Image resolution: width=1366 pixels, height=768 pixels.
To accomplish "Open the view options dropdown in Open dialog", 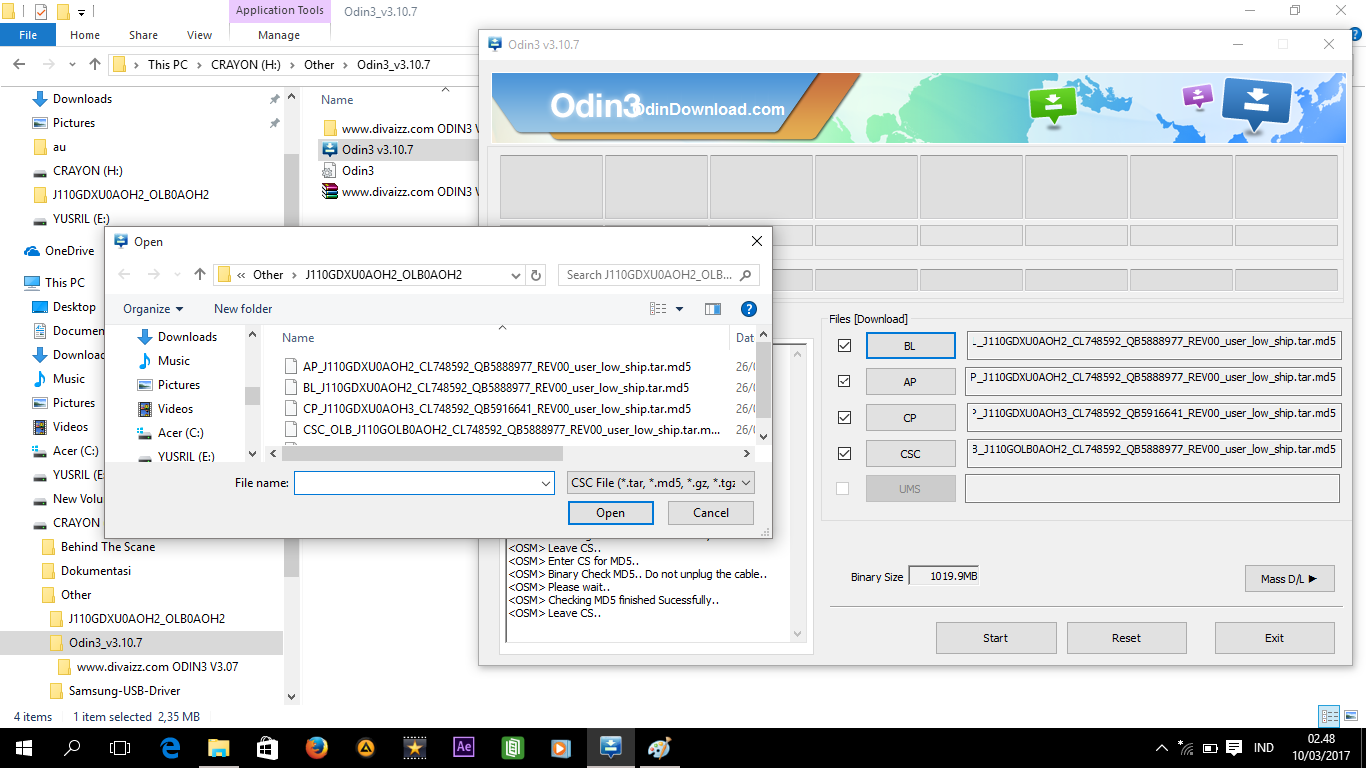I will coord(680,309).
